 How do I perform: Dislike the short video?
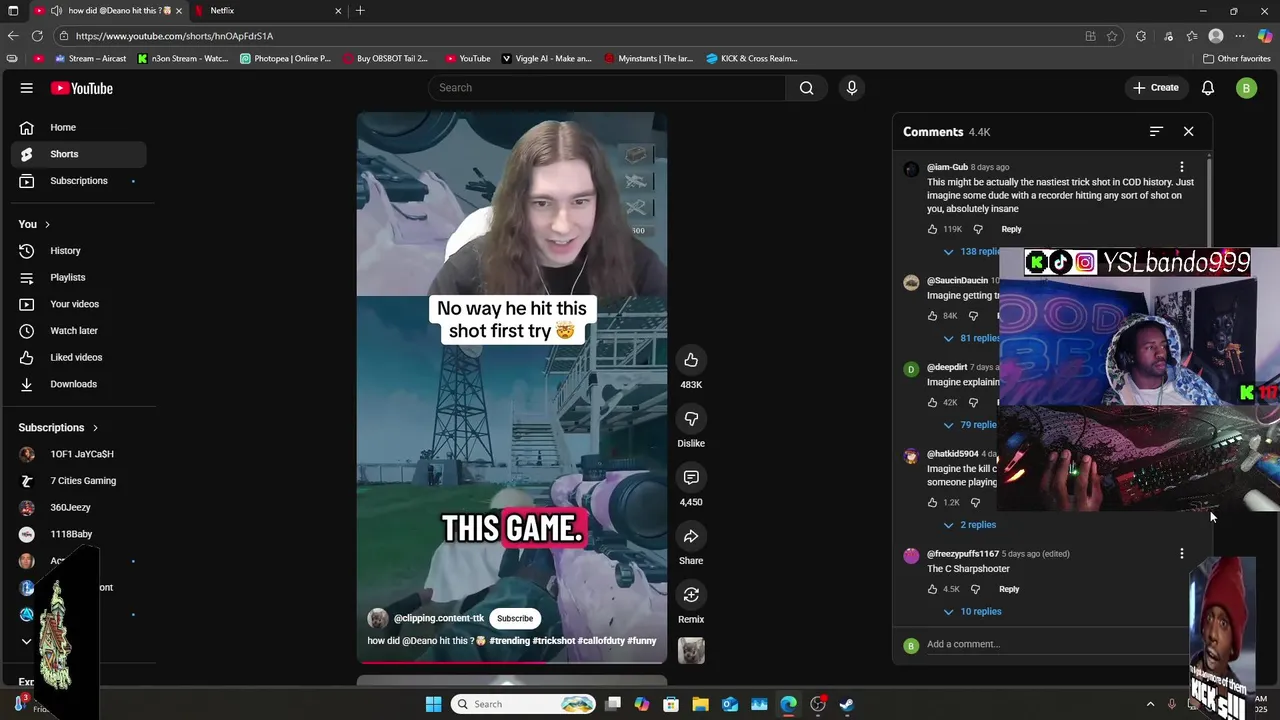click(691, 419)
